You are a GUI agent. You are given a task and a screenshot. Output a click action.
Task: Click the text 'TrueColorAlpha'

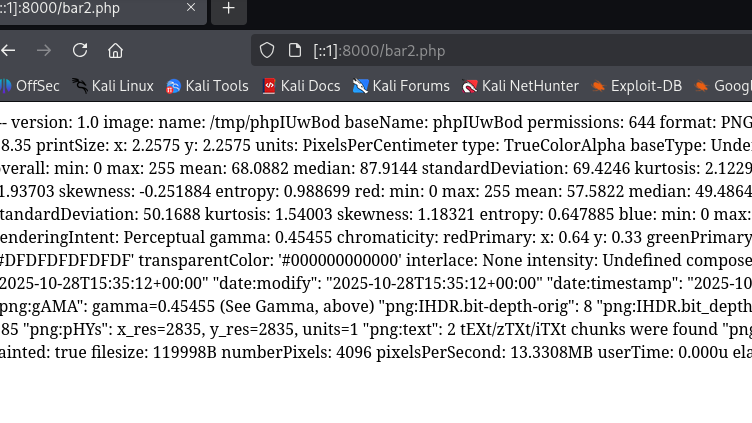(x=564, y=146)
